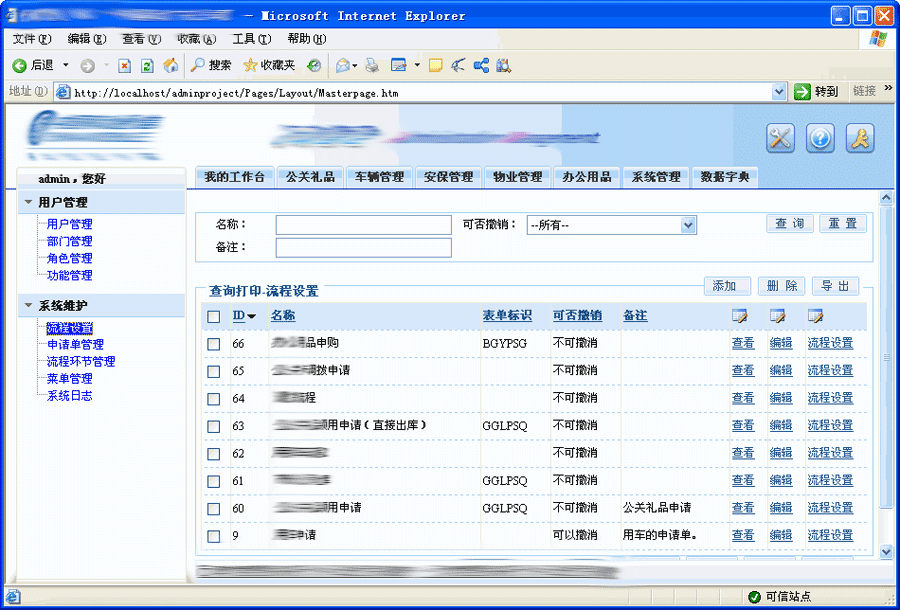Collapse the 用户管理 sidebar section
Image resolution: width=900 pixels, height=610 pixels.
[28, 202]
